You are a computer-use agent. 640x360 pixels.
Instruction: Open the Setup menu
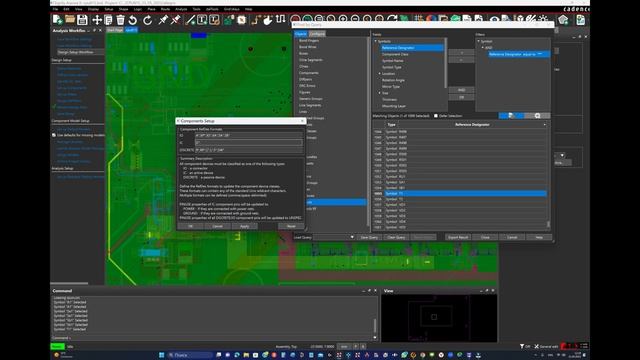click(109, 9)
